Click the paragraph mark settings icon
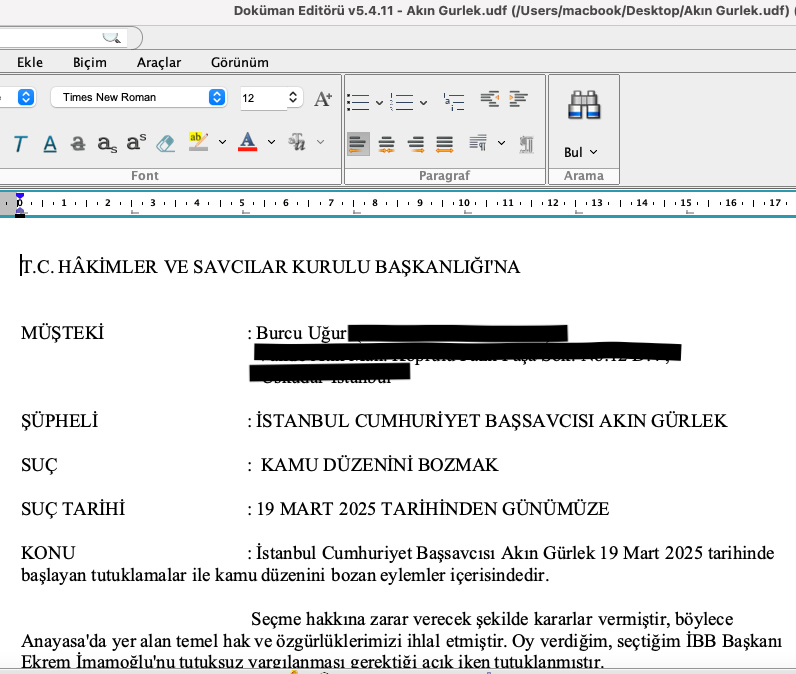 526,144
